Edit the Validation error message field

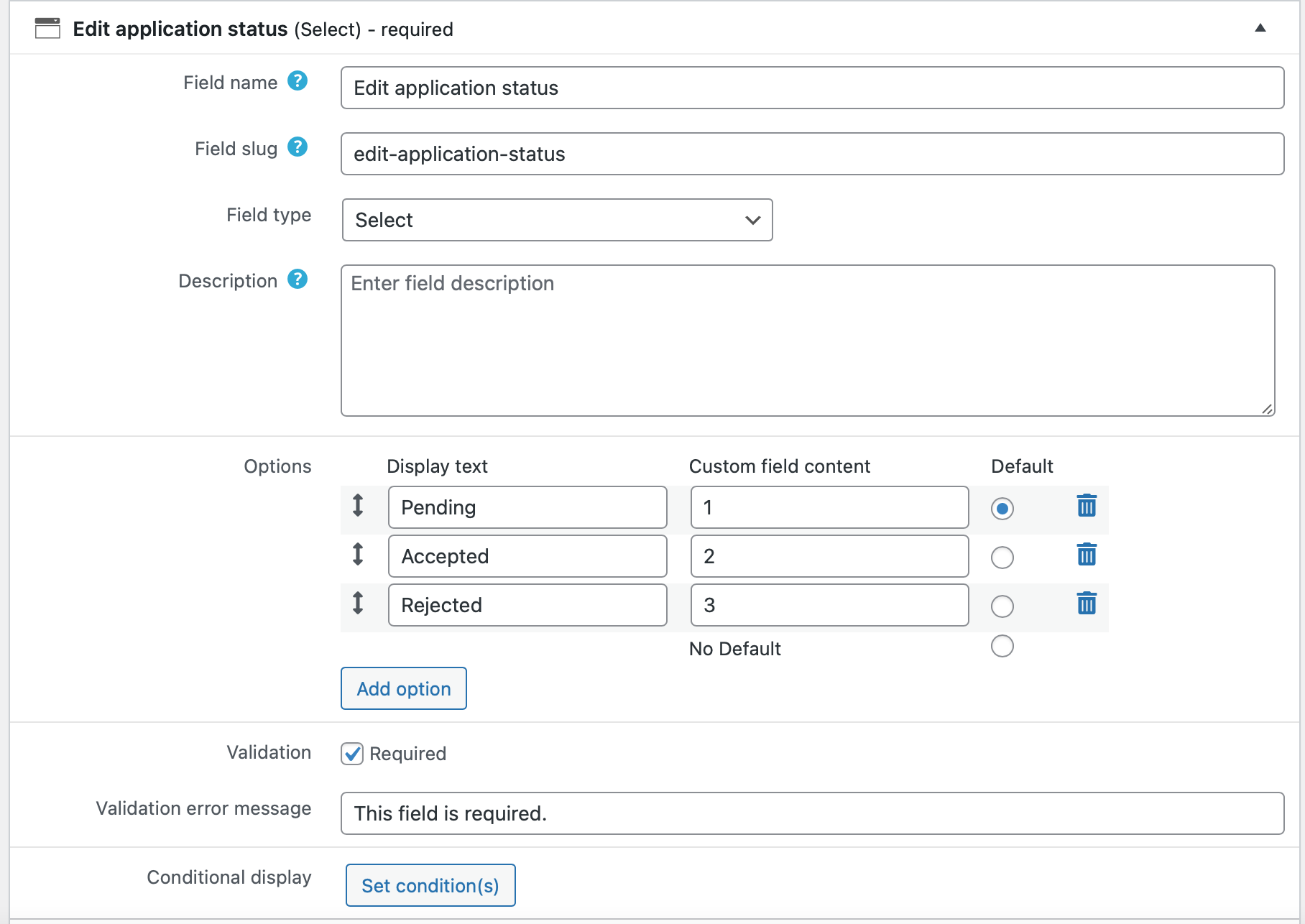(812, 813)
